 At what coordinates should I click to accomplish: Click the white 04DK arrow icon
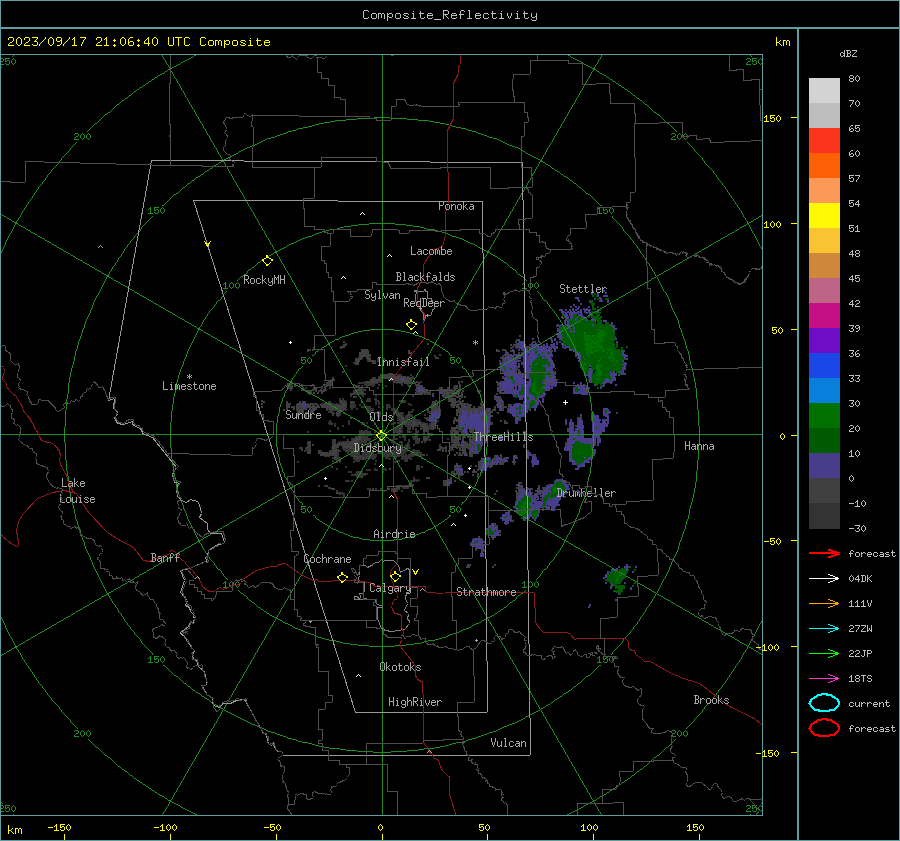click(824, 579)
